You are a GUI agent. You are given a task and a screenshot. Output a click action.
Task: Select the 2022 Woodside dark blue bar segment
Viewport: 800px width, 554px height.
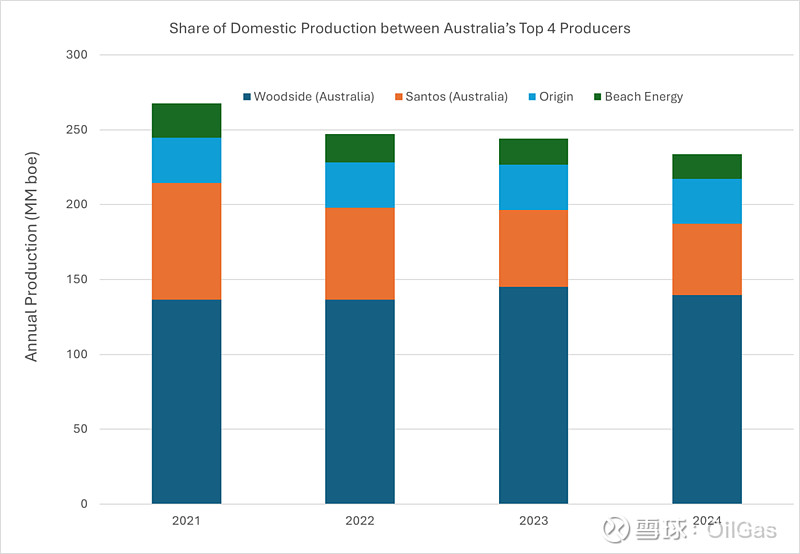[360, 401]
